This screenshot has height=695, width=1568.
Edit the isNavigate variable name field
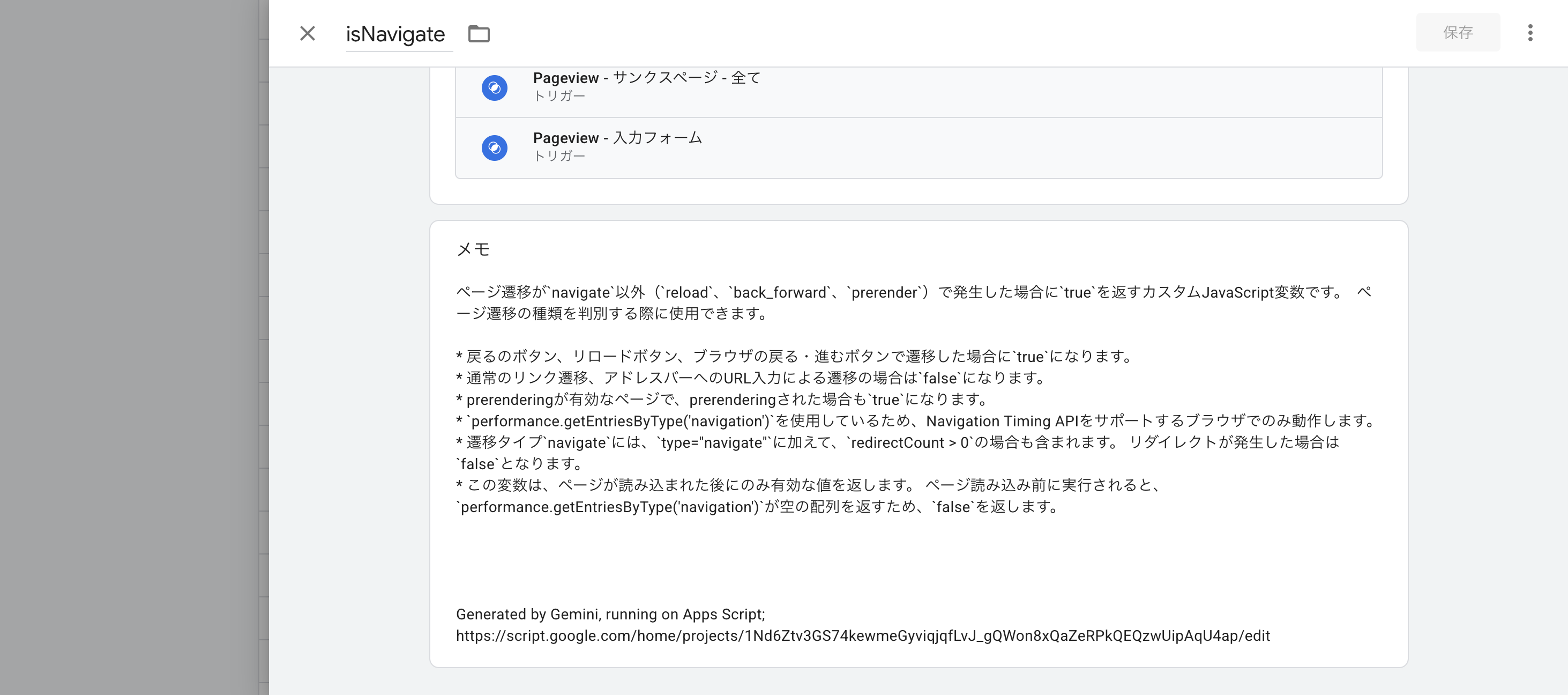tap(395, 34)
